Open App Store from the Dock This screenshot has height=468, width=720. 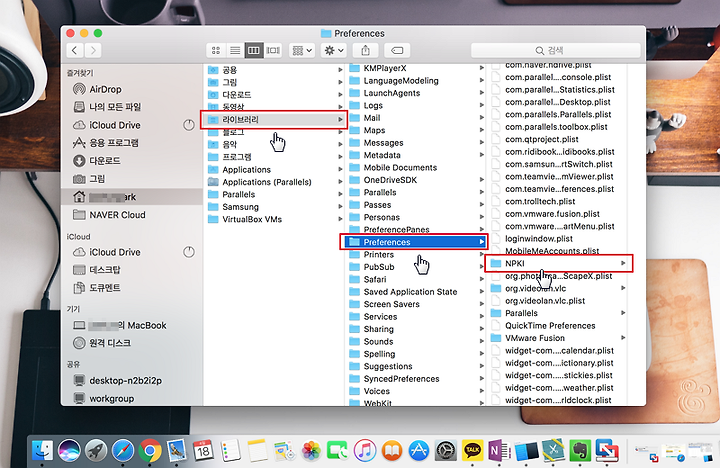point(419,450)
